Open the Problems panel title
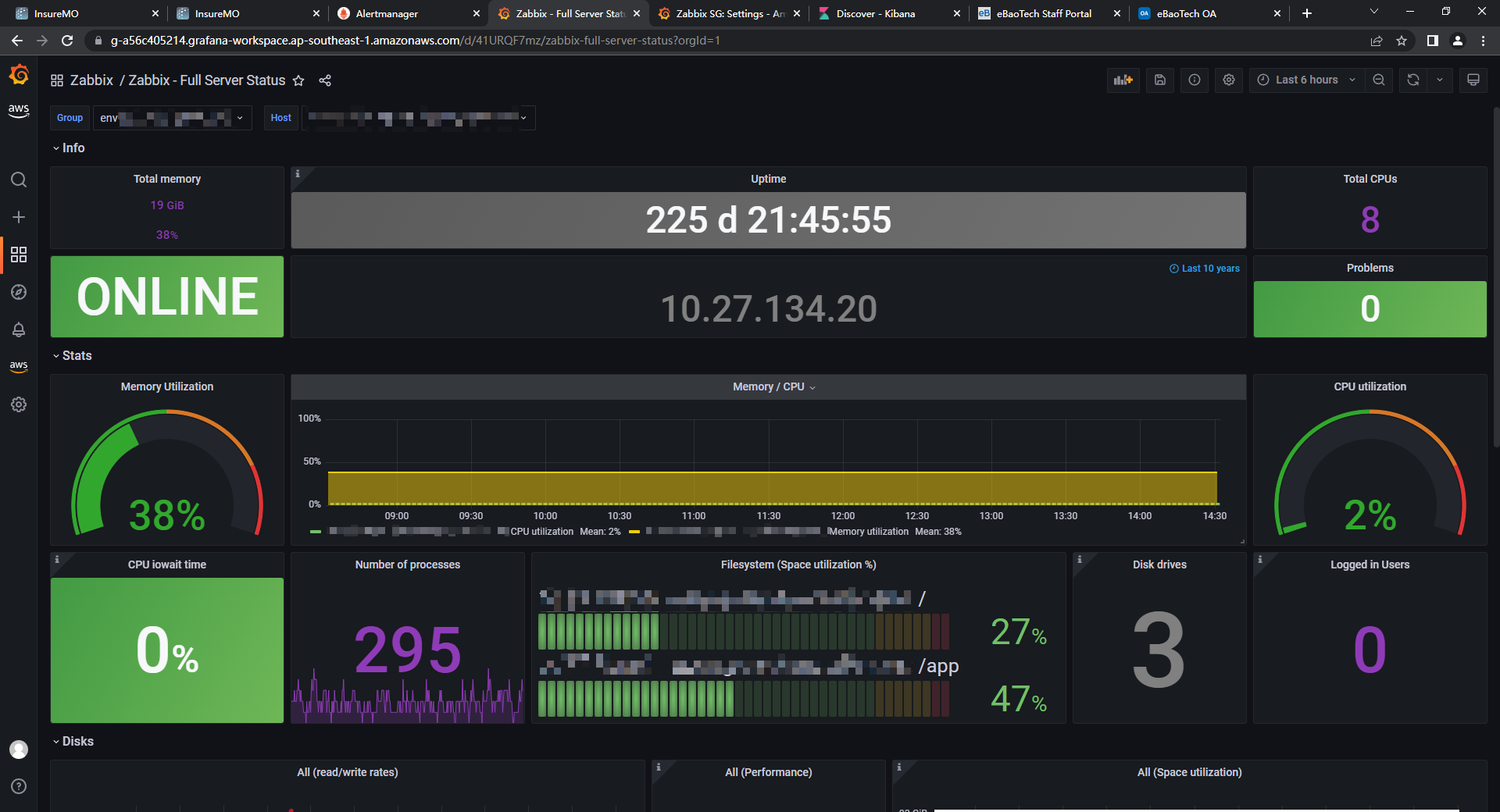1500x812 pixels. (x=1370, y=268)
